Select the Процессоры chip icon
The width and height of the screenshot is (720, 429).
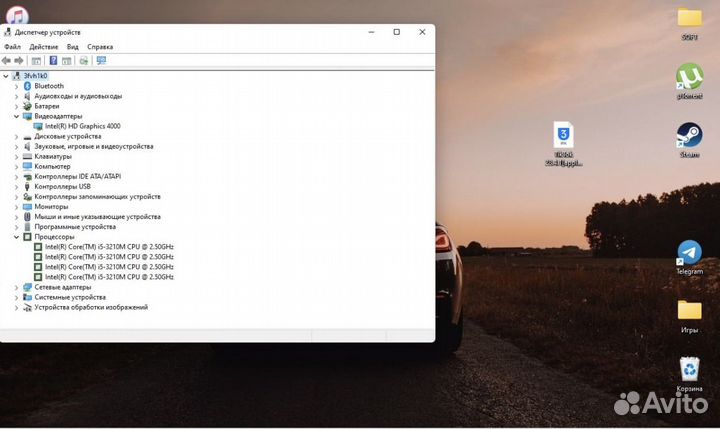click(x=27, y=237)
